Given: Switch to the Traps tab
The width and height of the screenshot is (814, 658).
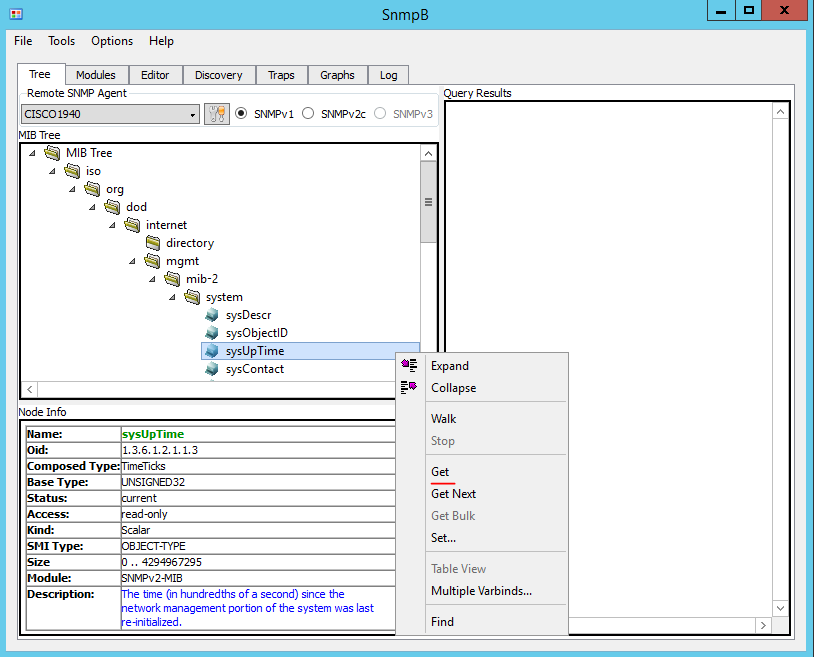Looking at the screenshot, I should (x=281, y=74).
